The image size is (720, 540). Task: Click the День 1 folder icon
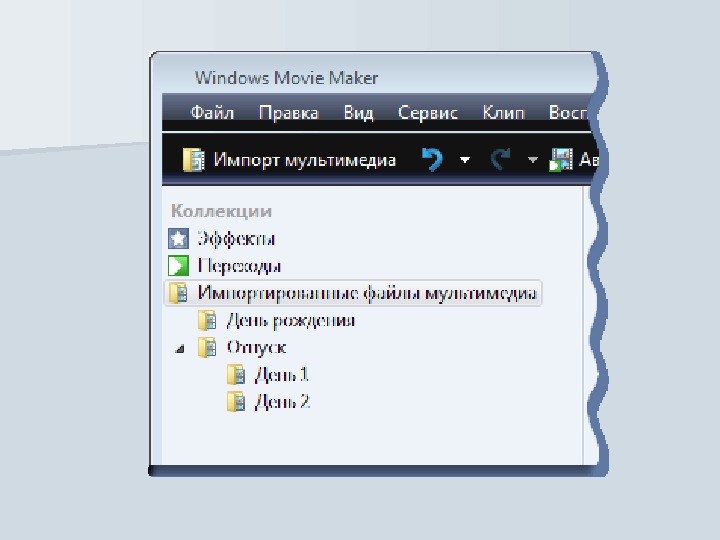tap(236, 374)
